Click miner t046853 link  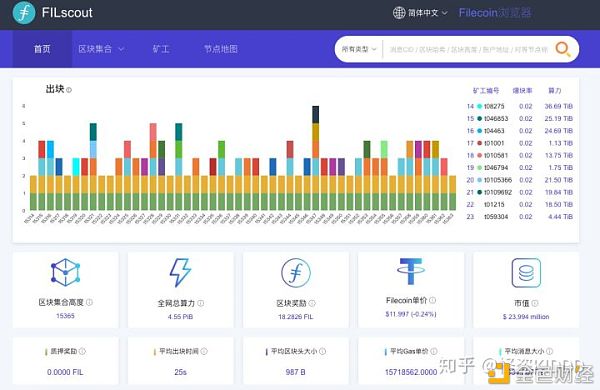coord(496,119)
